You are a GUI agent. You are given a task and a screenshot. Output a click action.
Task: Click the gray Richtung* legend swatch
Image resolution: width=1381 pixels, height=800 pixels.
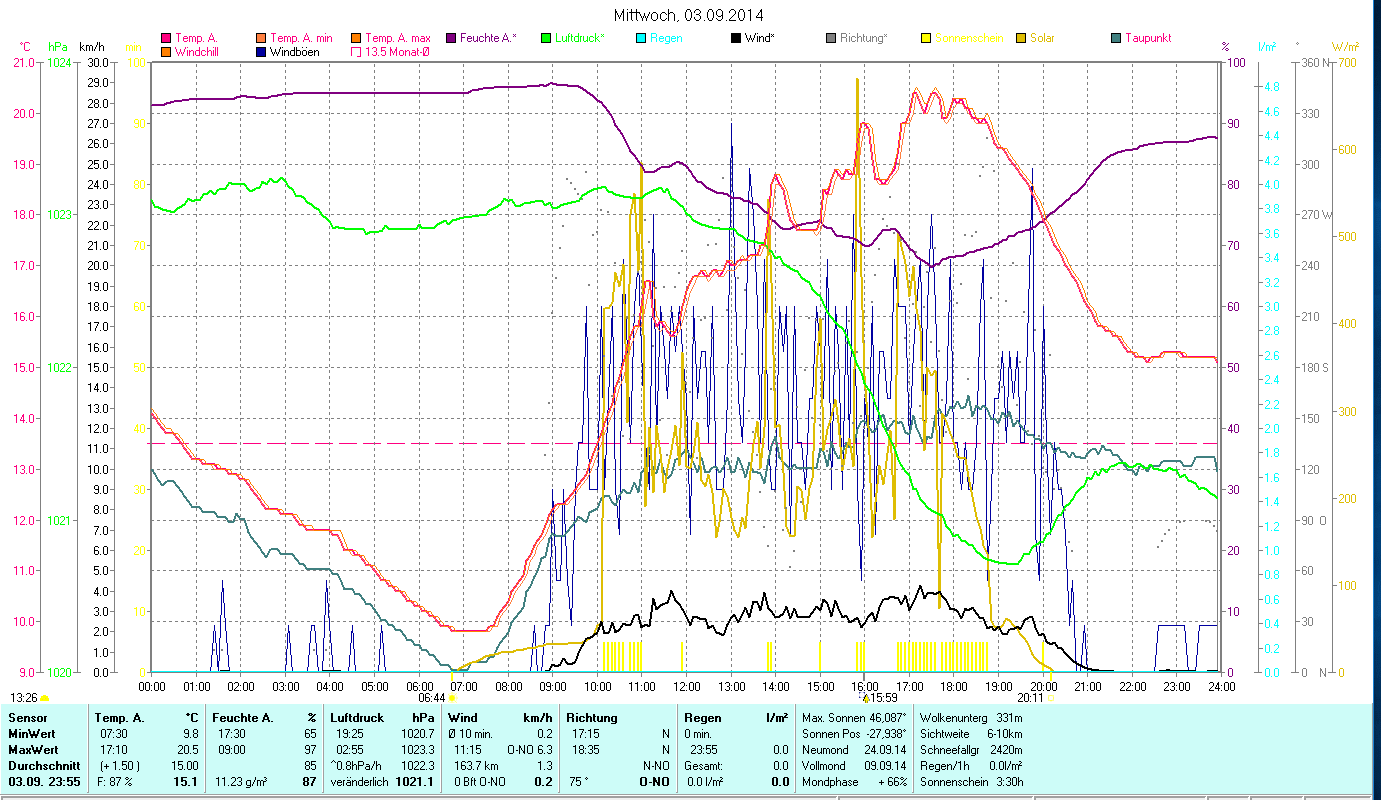click(x=831, y=38)
